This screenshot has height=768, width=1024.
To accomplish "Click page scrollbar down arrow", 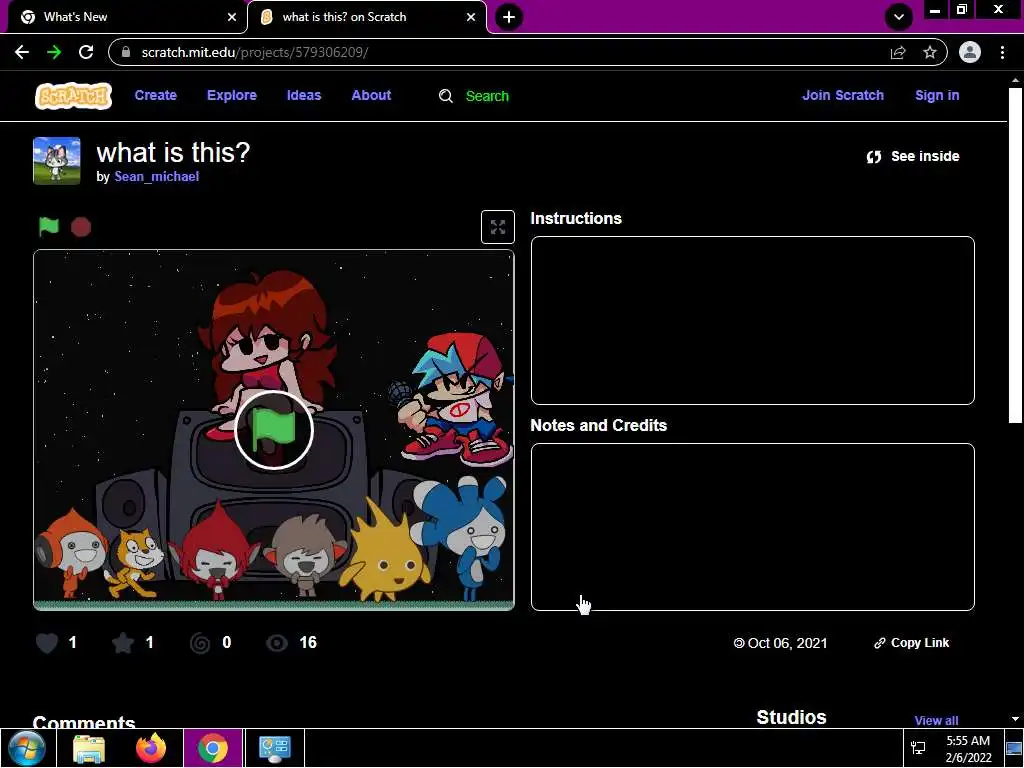I will [1015, 719].
